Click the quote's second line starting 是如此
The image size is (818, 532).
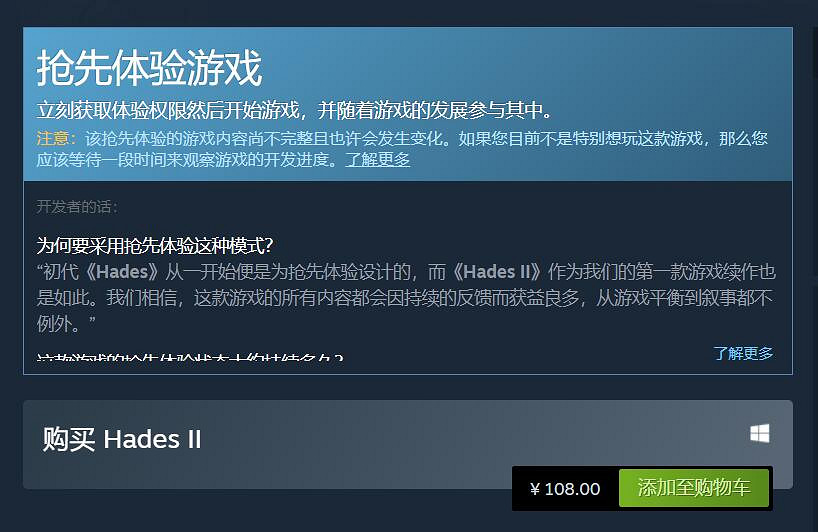(404, 298)
